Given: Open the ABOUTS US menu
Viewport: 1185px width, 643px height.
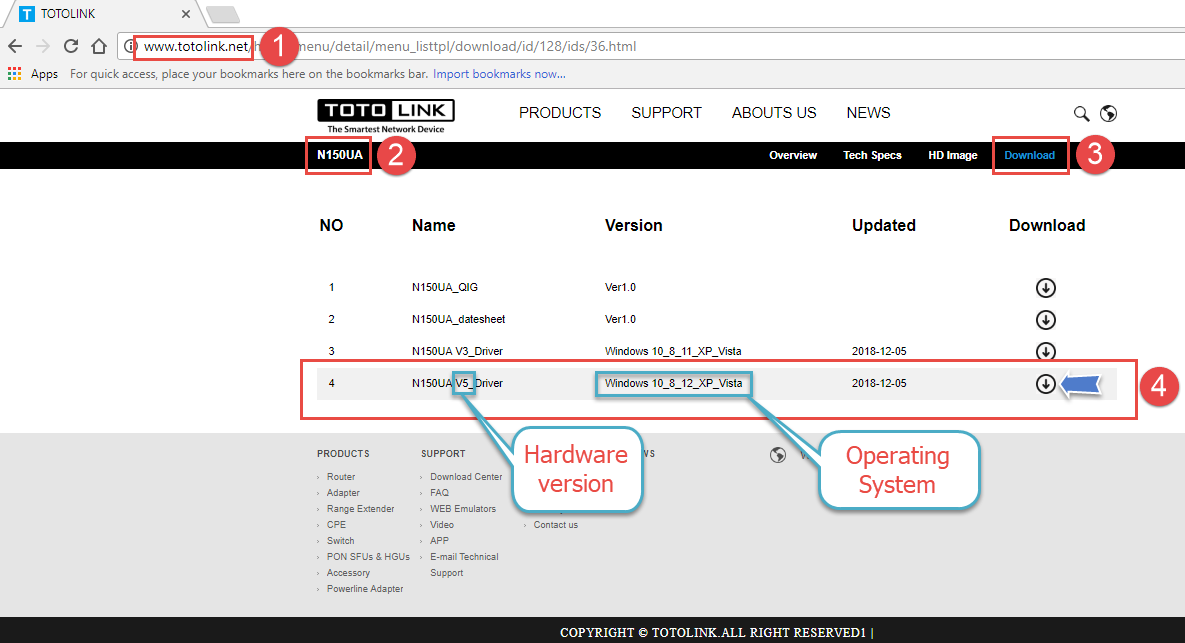Looking at the screenshot, I should point(774,113).
